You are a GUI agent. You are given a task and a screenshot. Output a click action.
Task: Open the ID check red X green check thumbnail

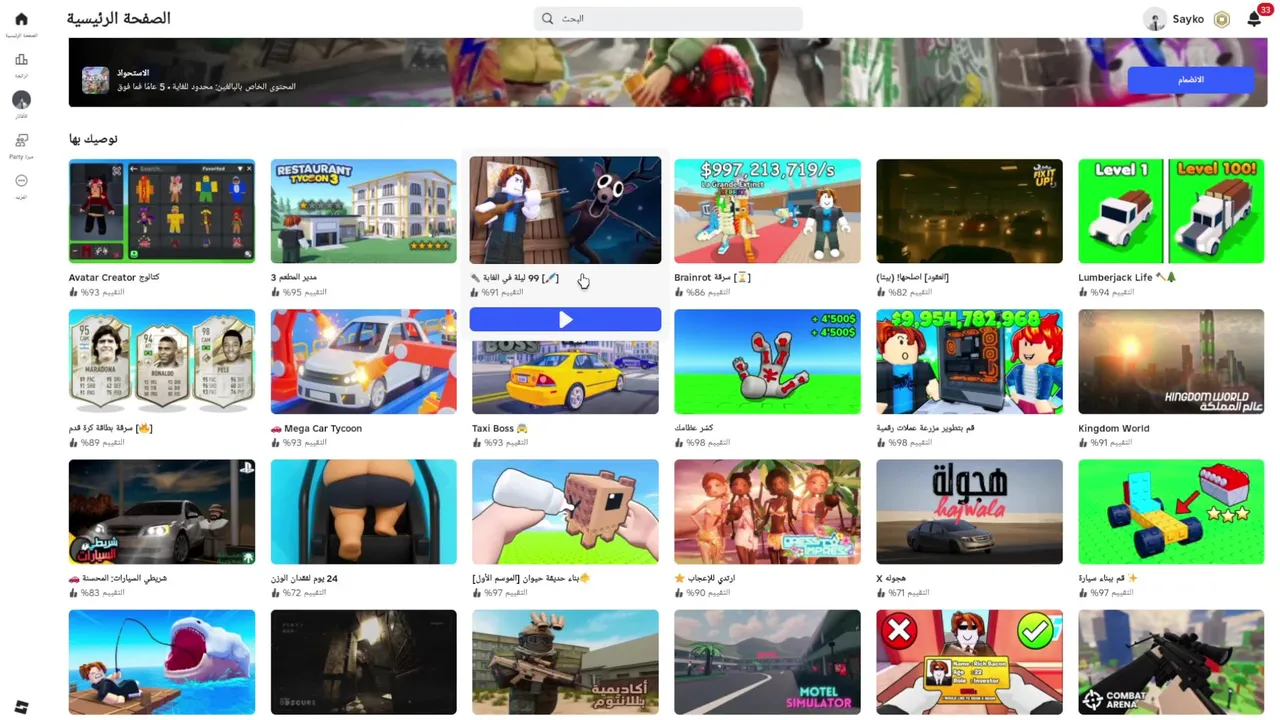coord(969,662)
